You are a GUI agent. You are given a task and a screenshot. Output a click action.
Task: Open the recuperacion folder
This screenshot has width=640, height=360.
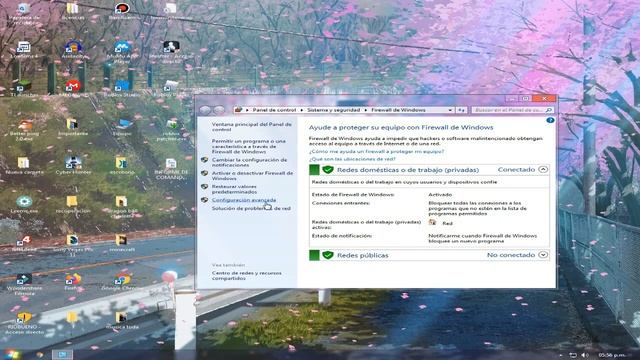(73, 204)
